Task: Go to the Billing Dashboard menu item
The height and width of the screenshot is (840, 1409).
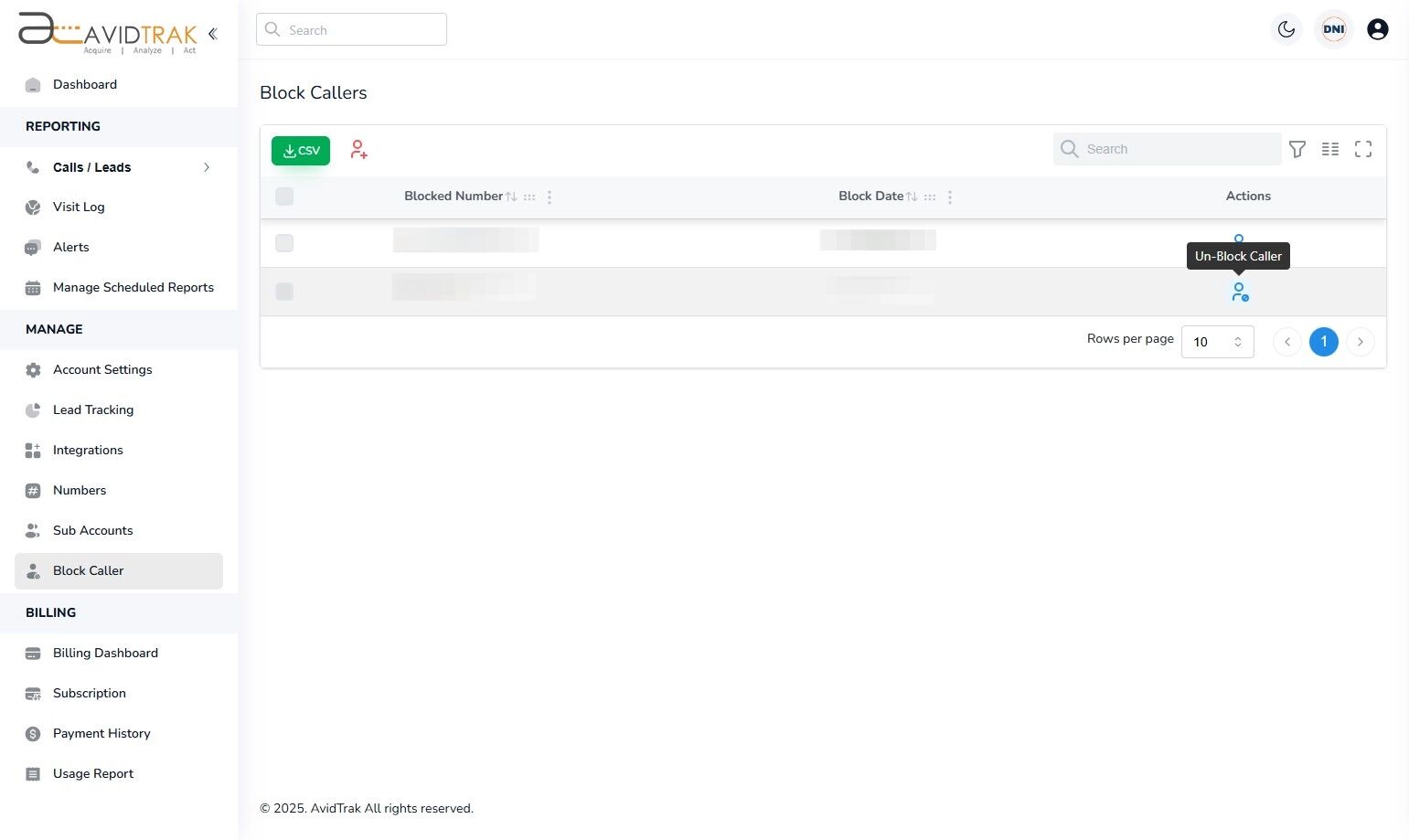Action: 105,653
